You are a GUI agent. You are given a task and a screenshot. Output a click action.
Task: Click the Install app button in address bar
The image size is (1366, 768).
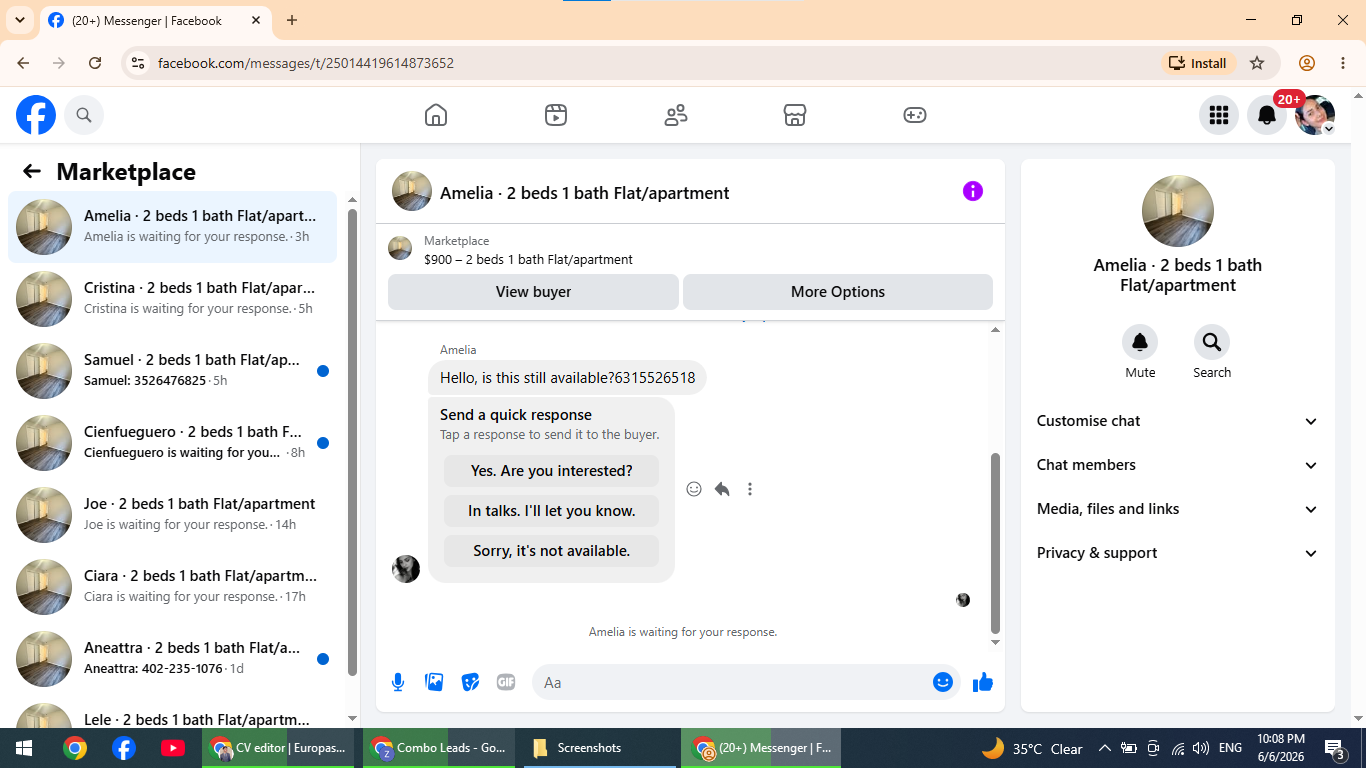point(1199,63)
